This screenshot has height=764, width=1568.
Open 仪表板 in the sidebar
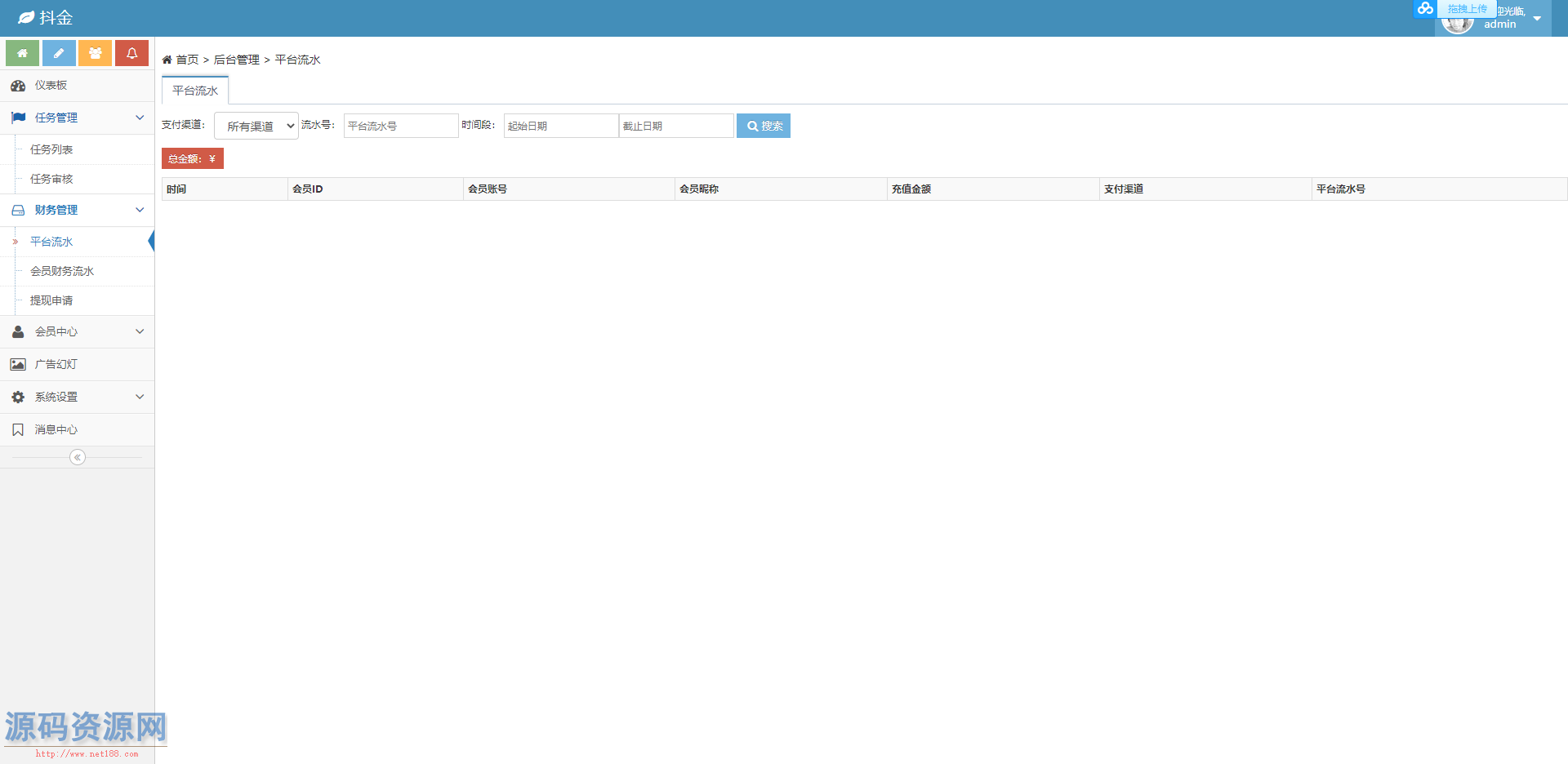[x=77, y=86]
